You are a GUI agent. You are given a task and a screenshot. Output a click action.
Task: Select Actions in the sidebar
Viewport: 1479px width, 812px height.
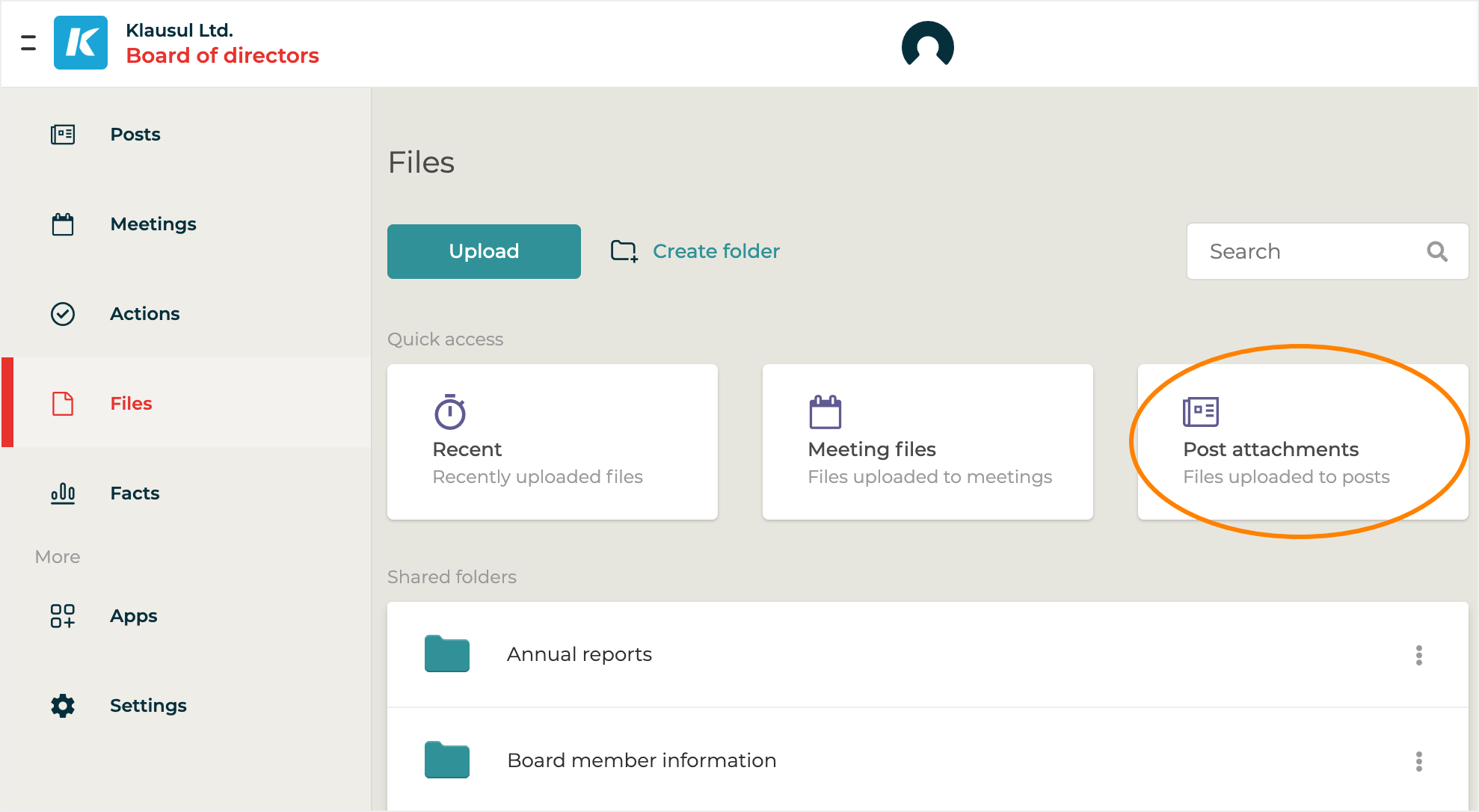tap(144, 314)
